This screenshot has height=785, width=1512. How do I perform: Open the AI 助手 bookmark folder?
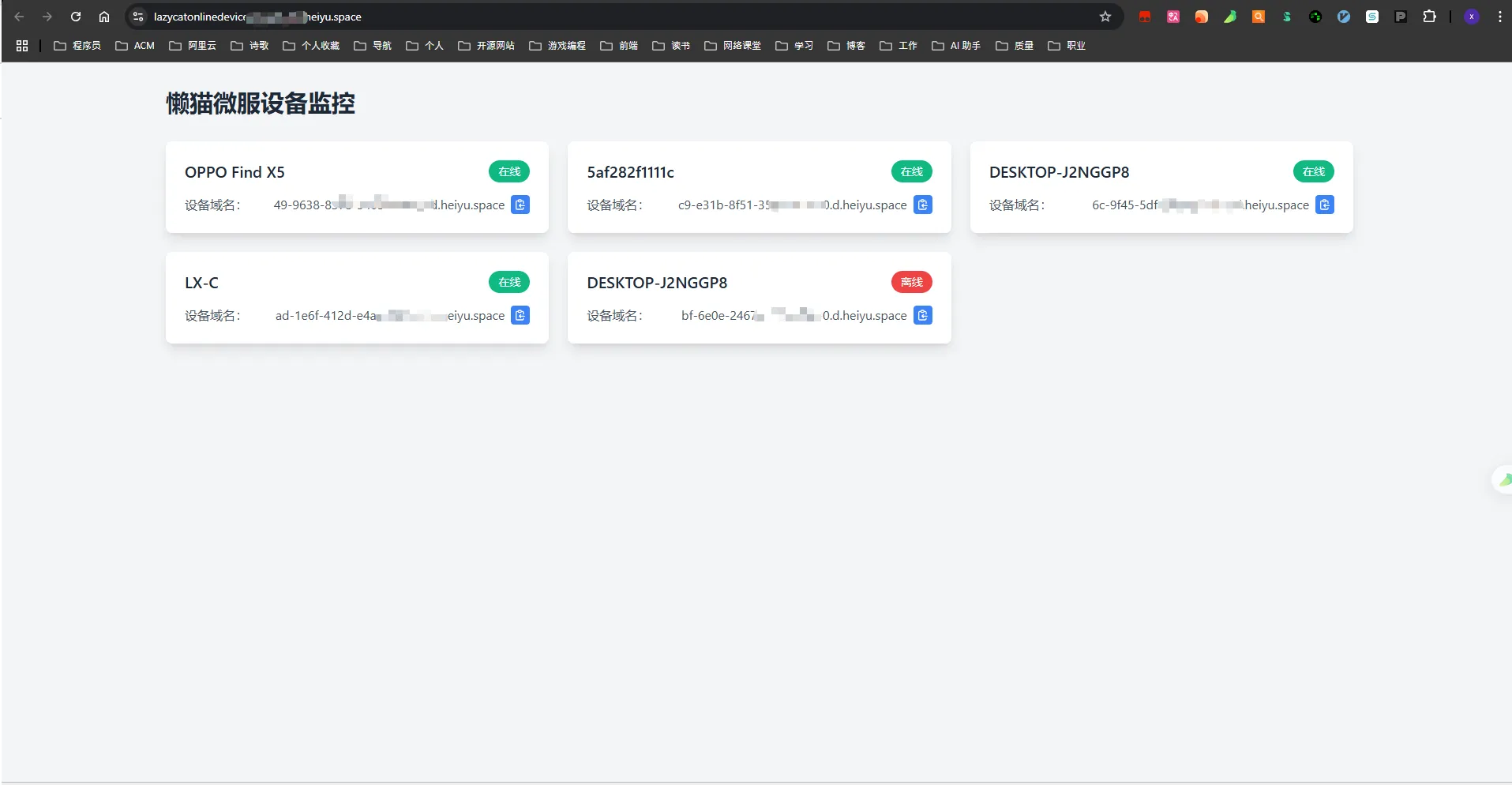[x=956, y=46]
